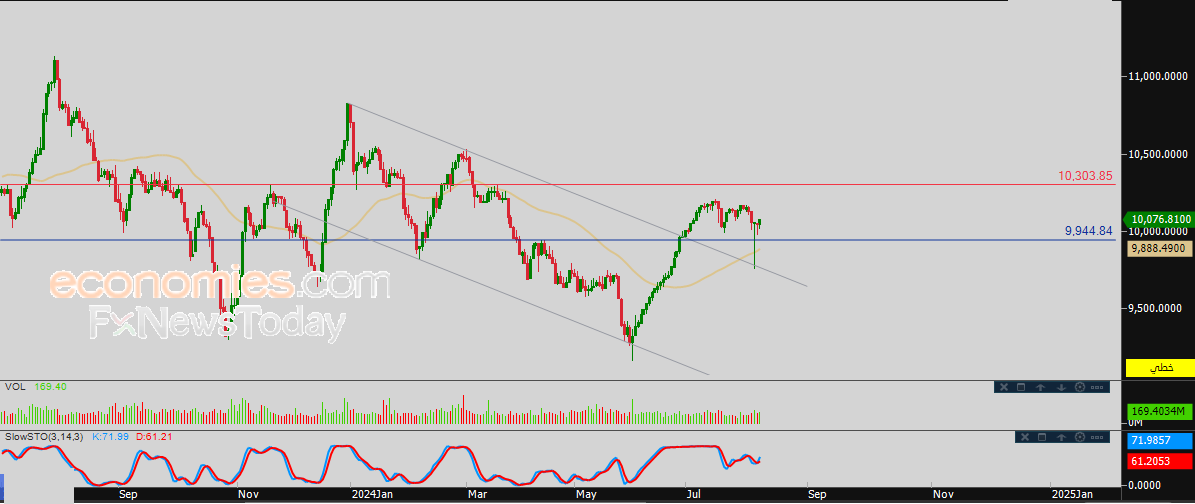Open SlowSTO indicator settings gear
Image resolution: width=1195 pixels, height=504 pixels.
pyautogui.click(x=1080, y=437)
